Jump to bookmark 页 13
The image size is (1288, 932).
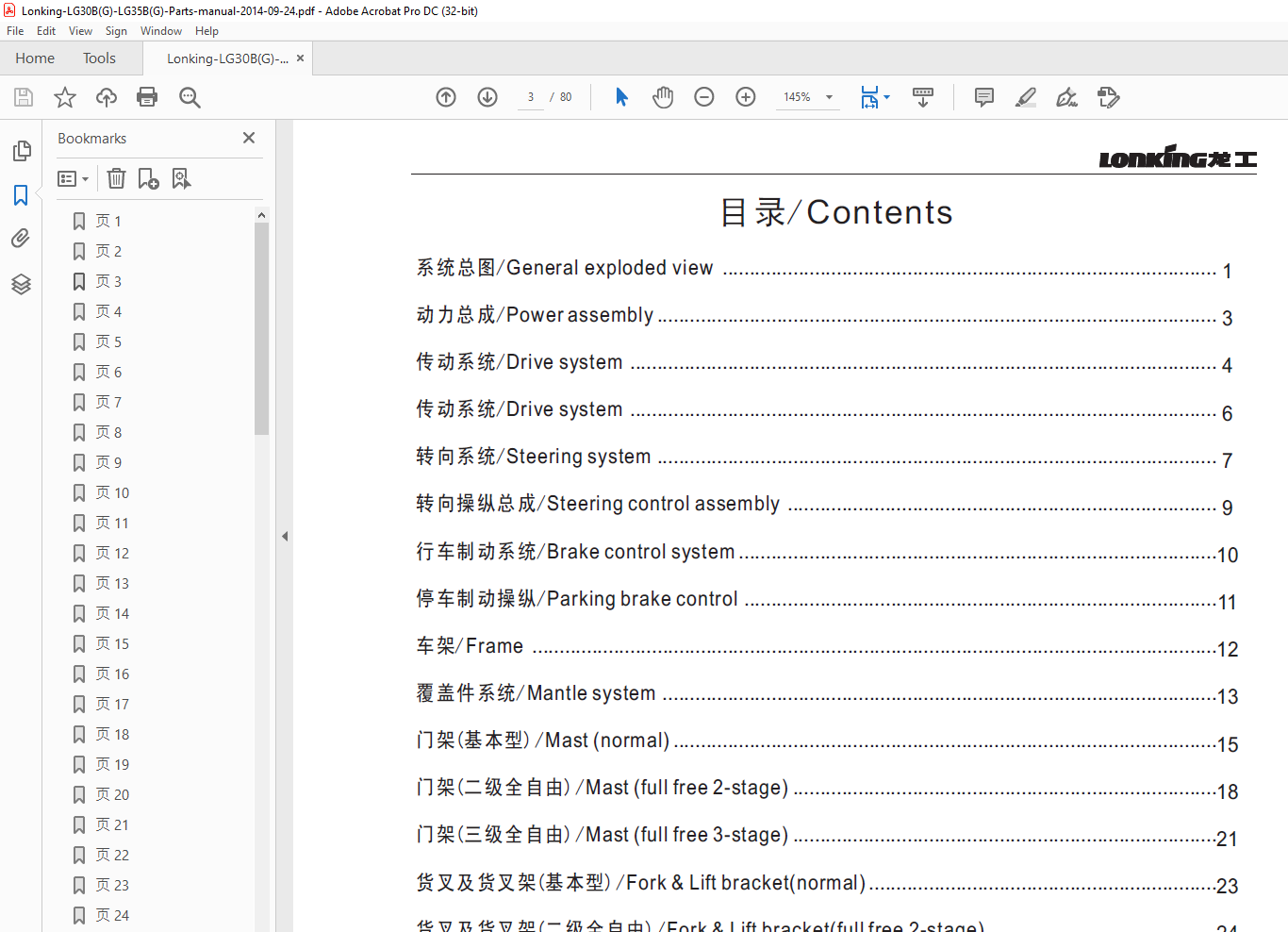(x=112, y=583)
